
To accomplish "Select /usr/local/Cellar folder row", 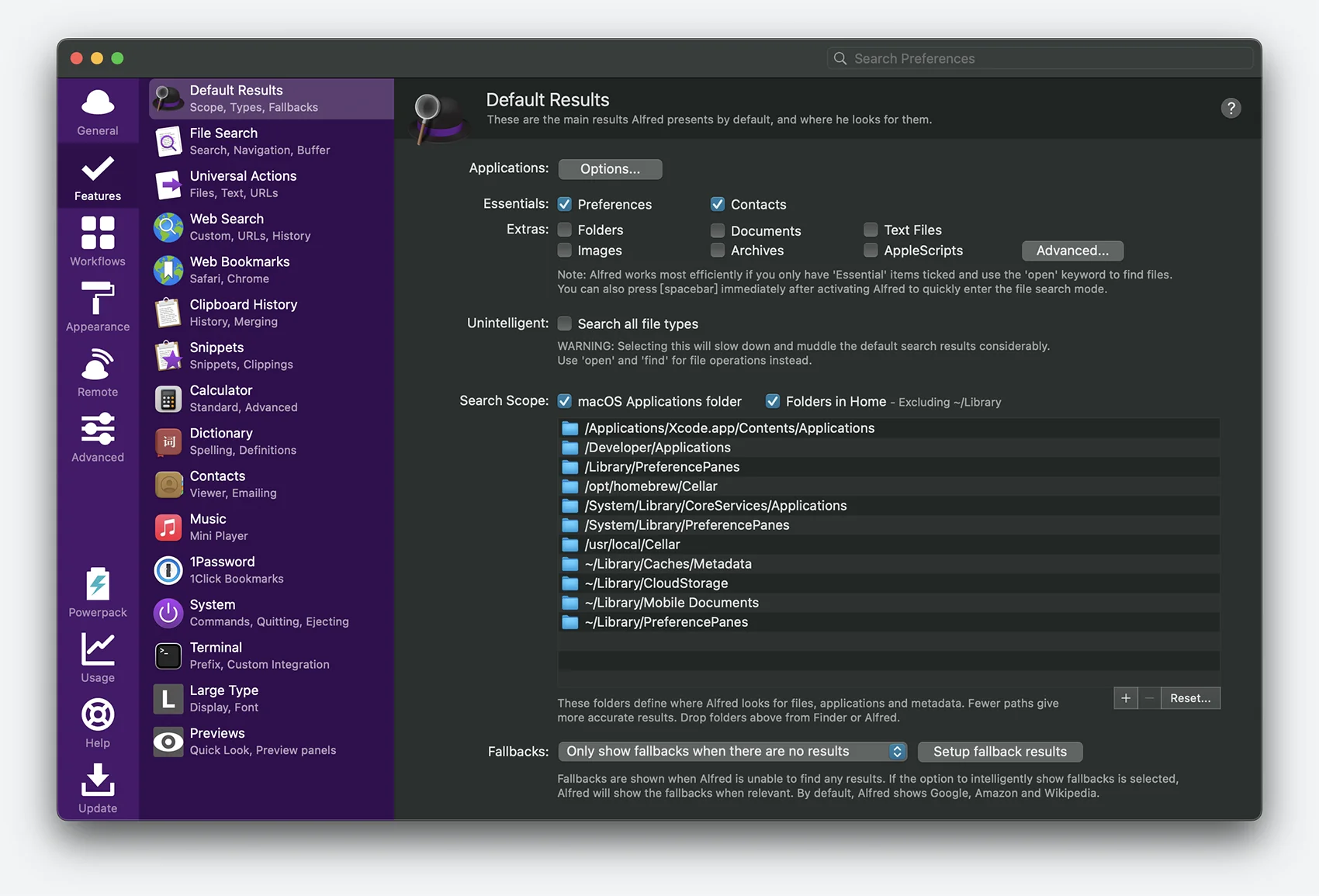I will click(888, 545).
